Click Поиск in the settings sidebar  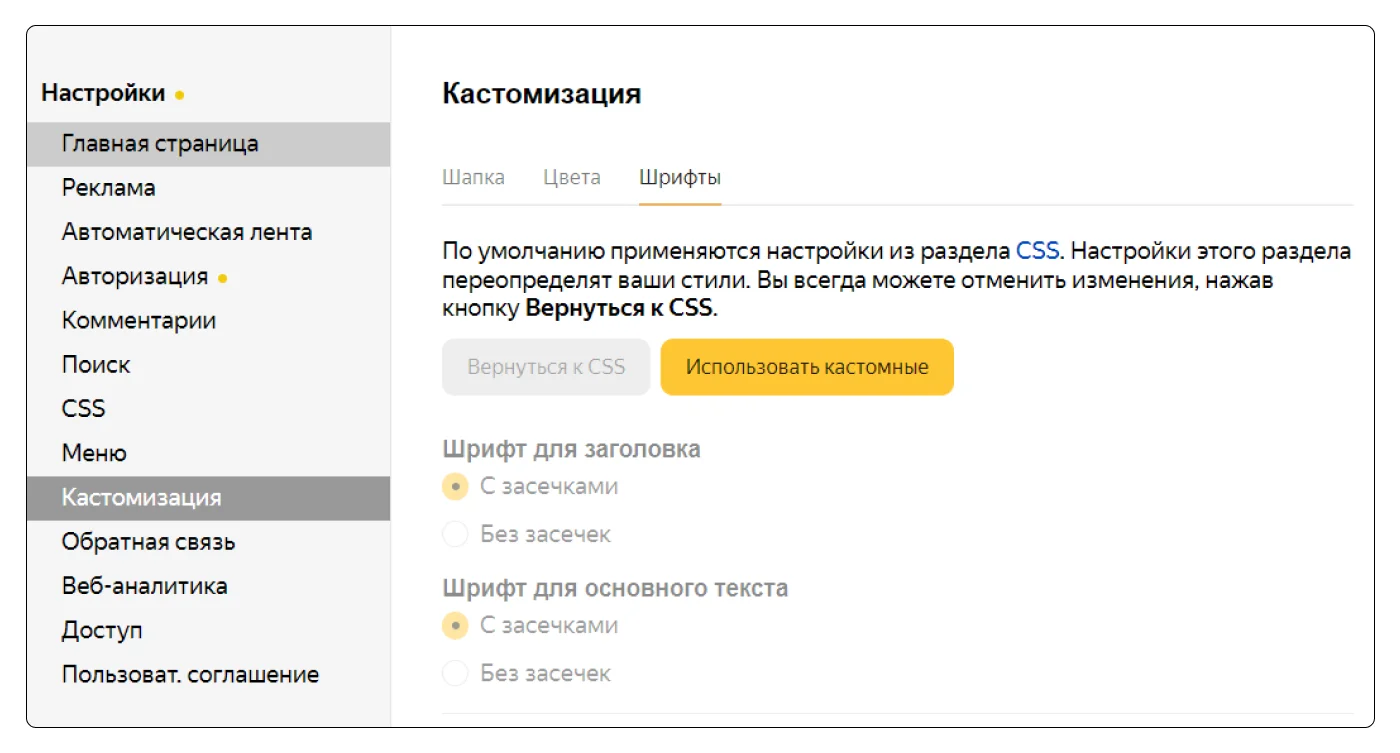coord(96,365)
